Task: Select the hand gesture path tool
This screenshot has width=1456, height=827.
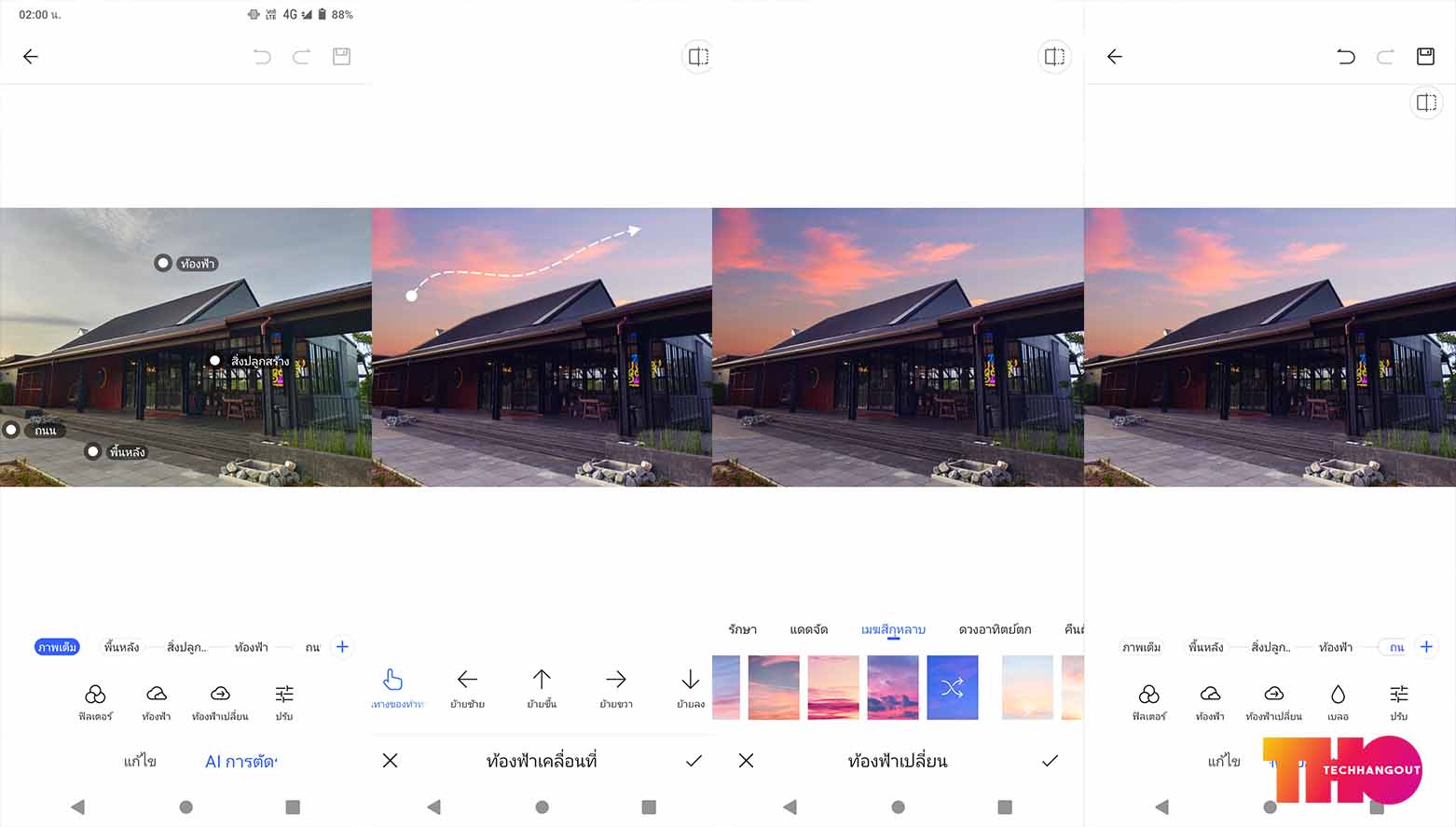Action: click(x=393, y=688)
